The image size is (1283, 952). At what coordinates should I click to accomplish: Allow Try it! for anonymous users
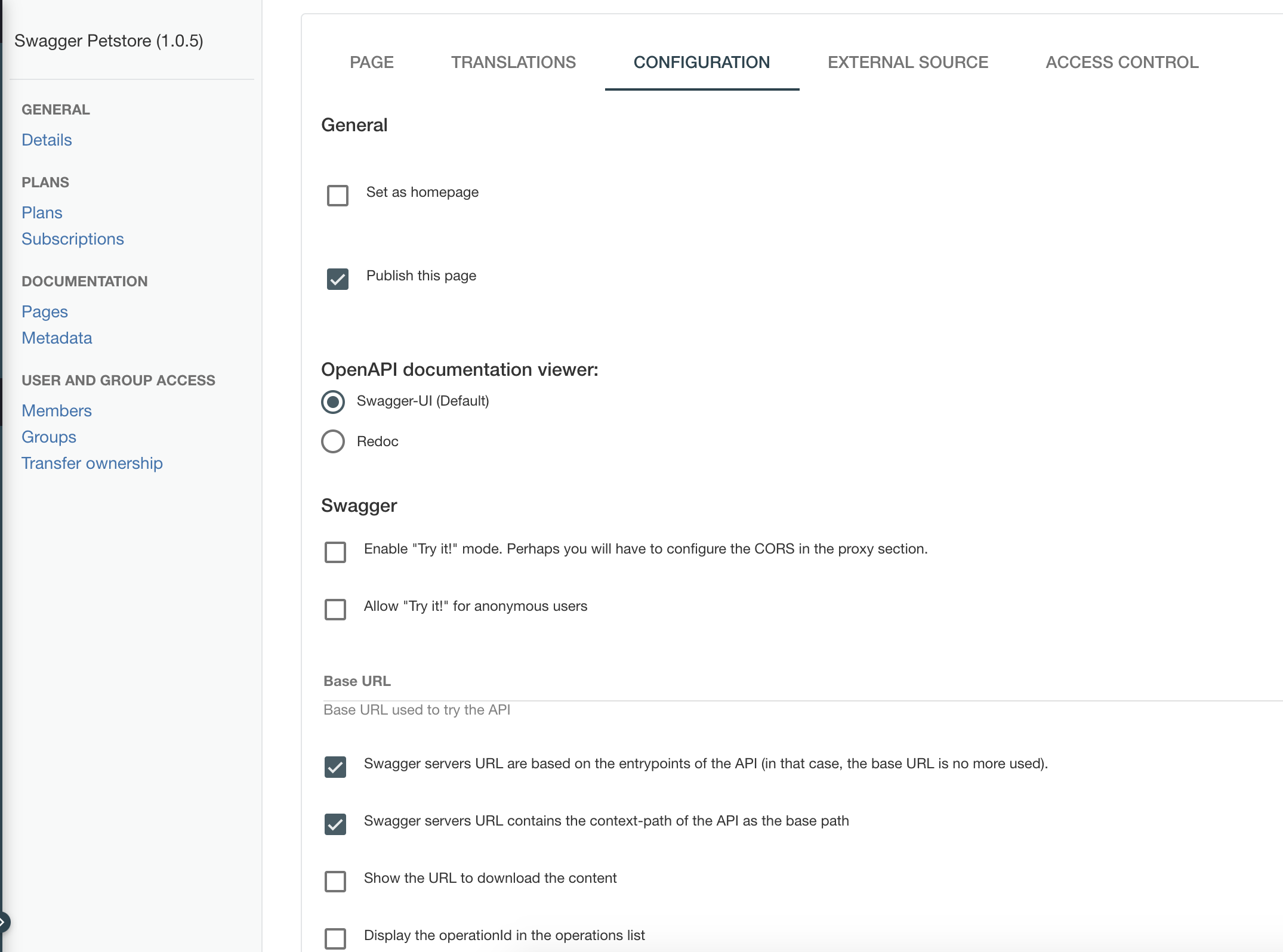pyautogui.click(x=335, y=610)
